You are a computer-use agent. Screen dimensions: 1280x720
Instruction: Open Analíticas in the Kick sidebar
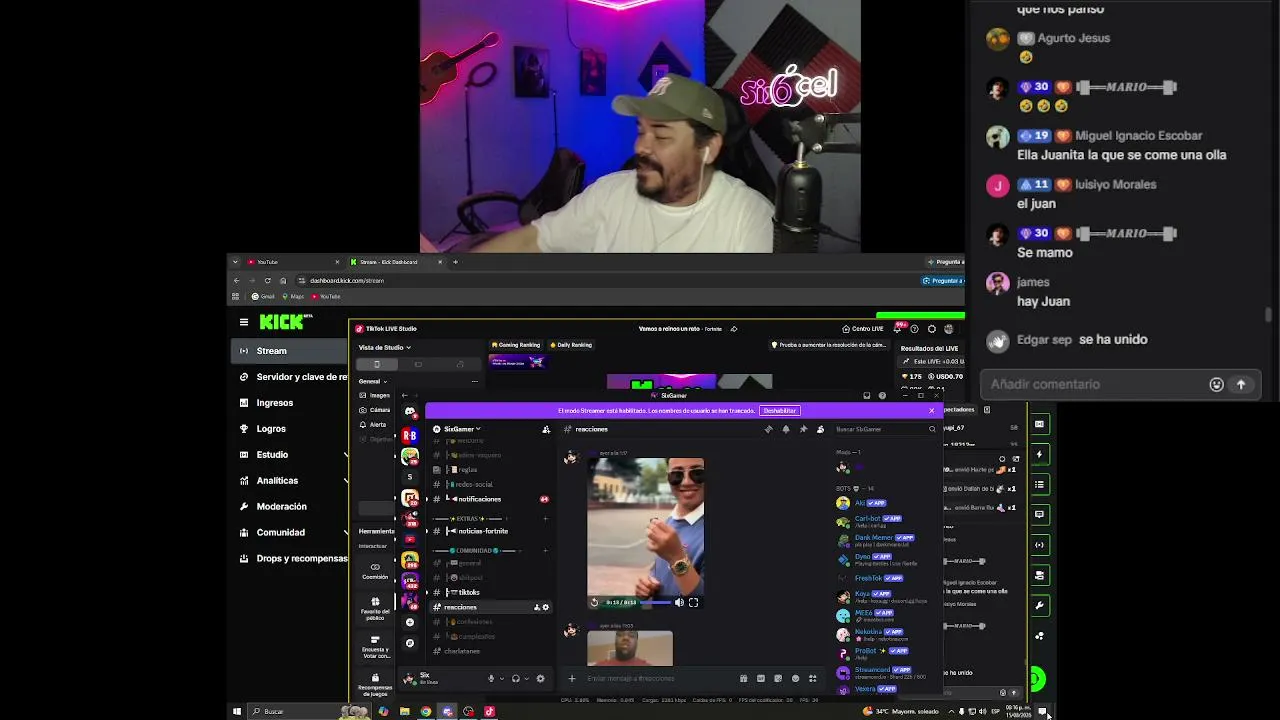click(x=290, y=481)
